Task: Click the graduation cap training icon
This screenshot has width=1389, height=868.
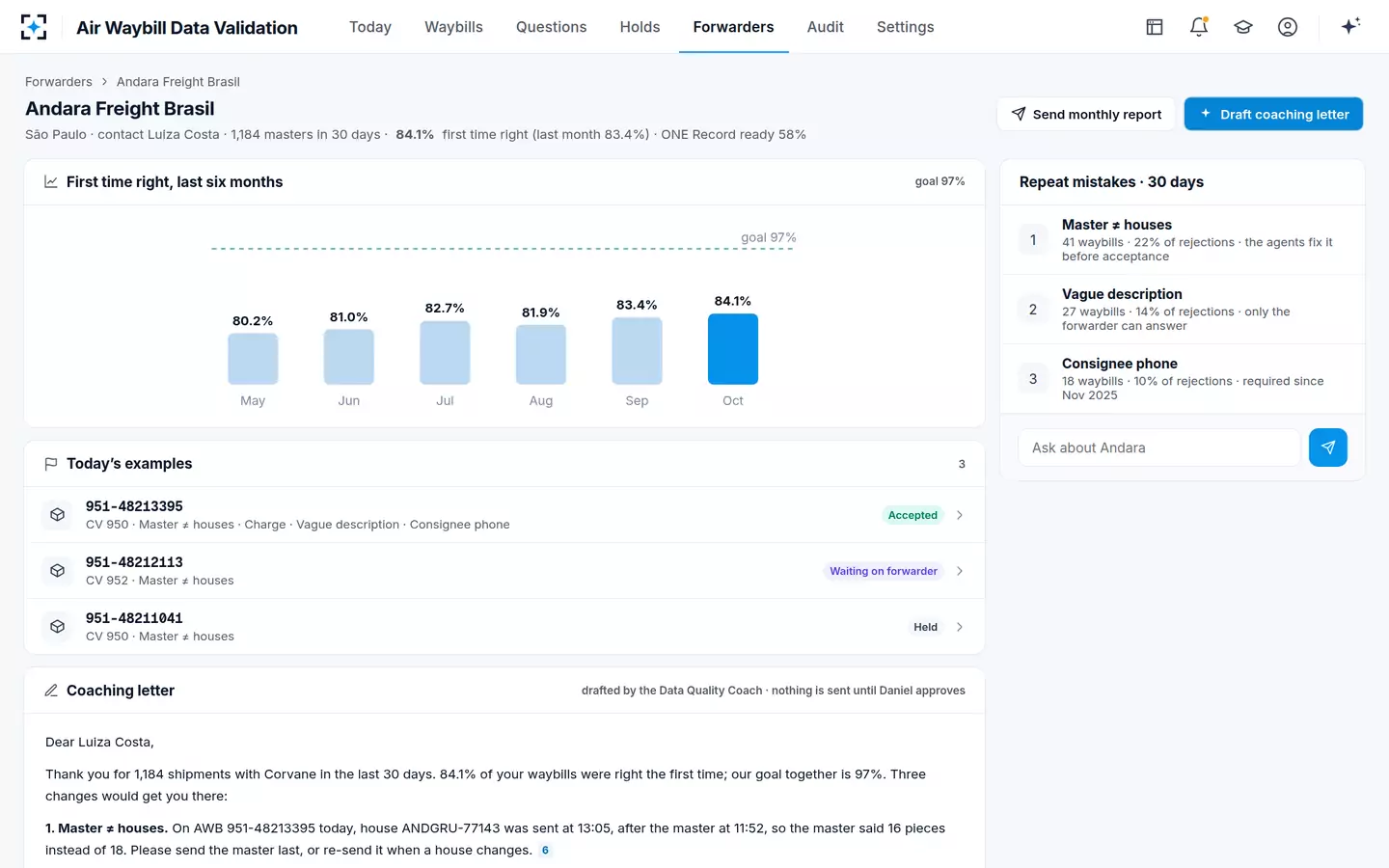Action: tap(1243, 27)
